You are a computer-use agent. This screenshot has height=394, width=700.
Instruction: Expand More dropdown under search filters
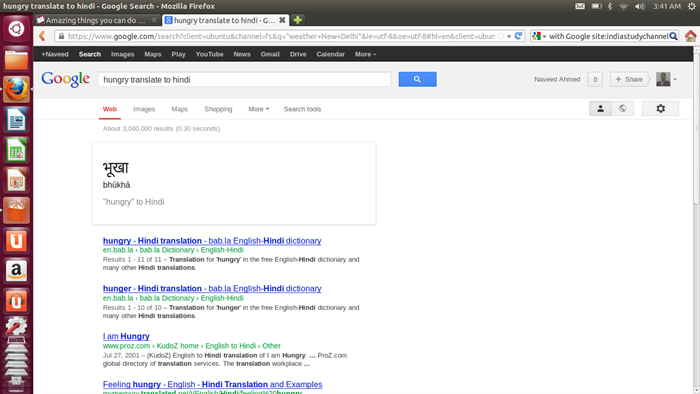259,109
